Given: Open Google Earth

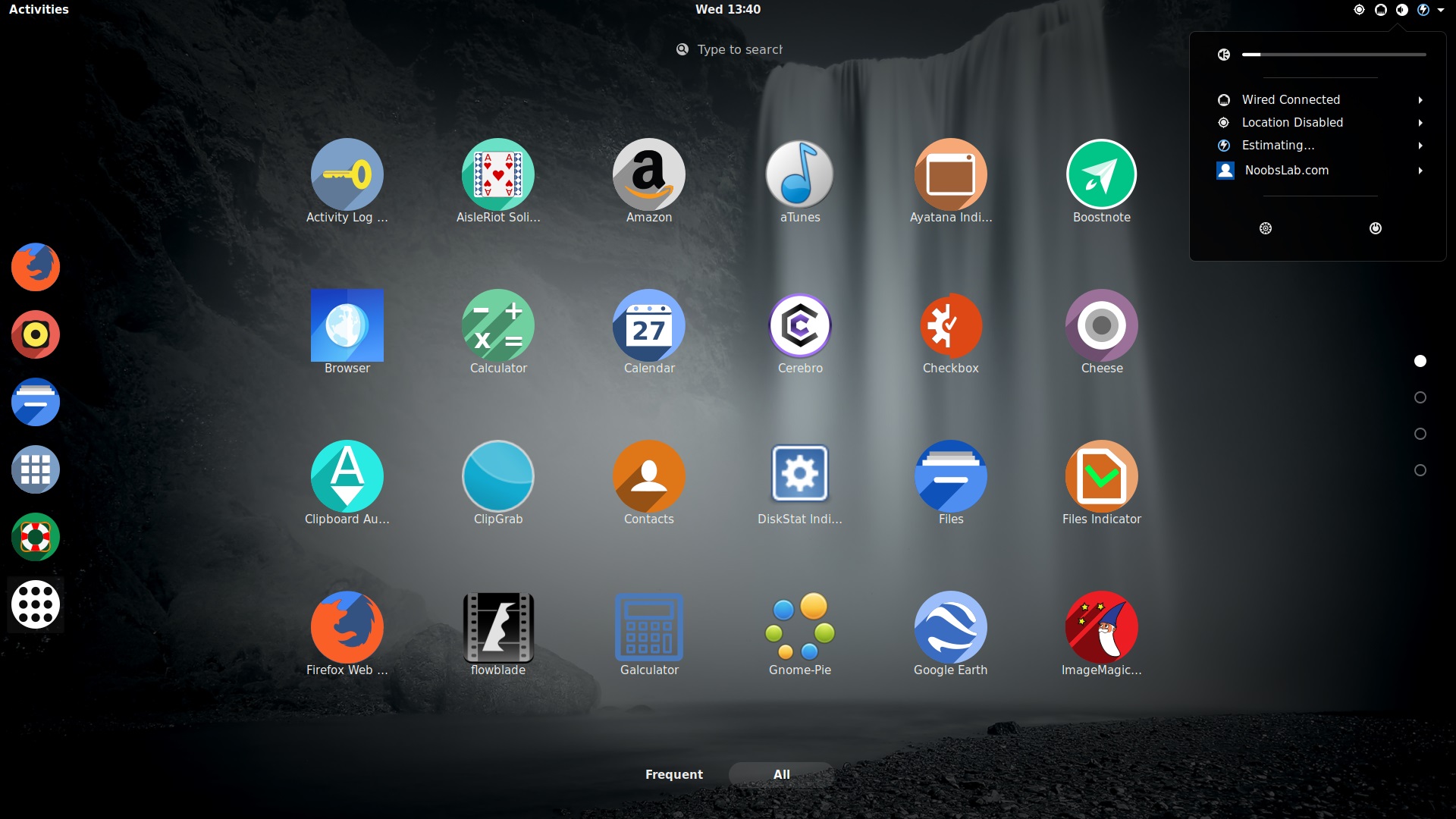Looking at the screenshot, I should coord(950,634).
